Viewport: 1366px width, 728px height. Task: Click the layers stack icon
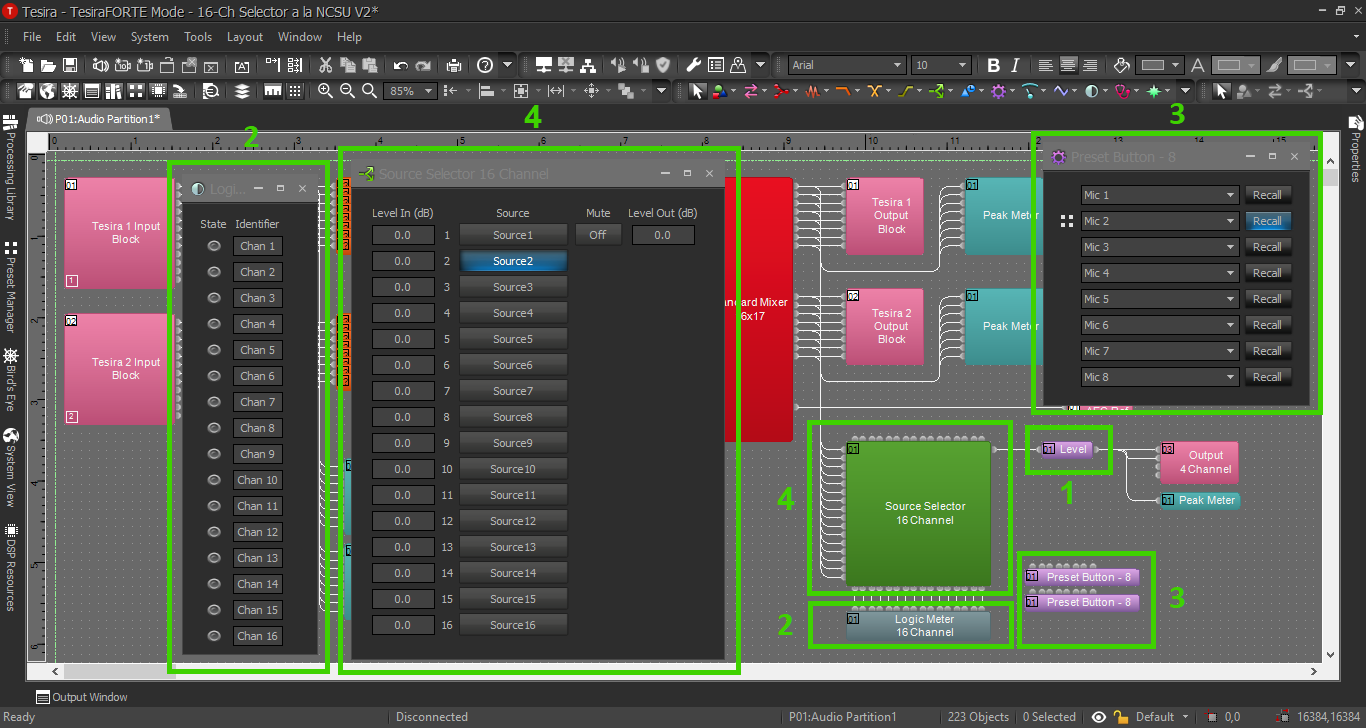click(242, 91)
